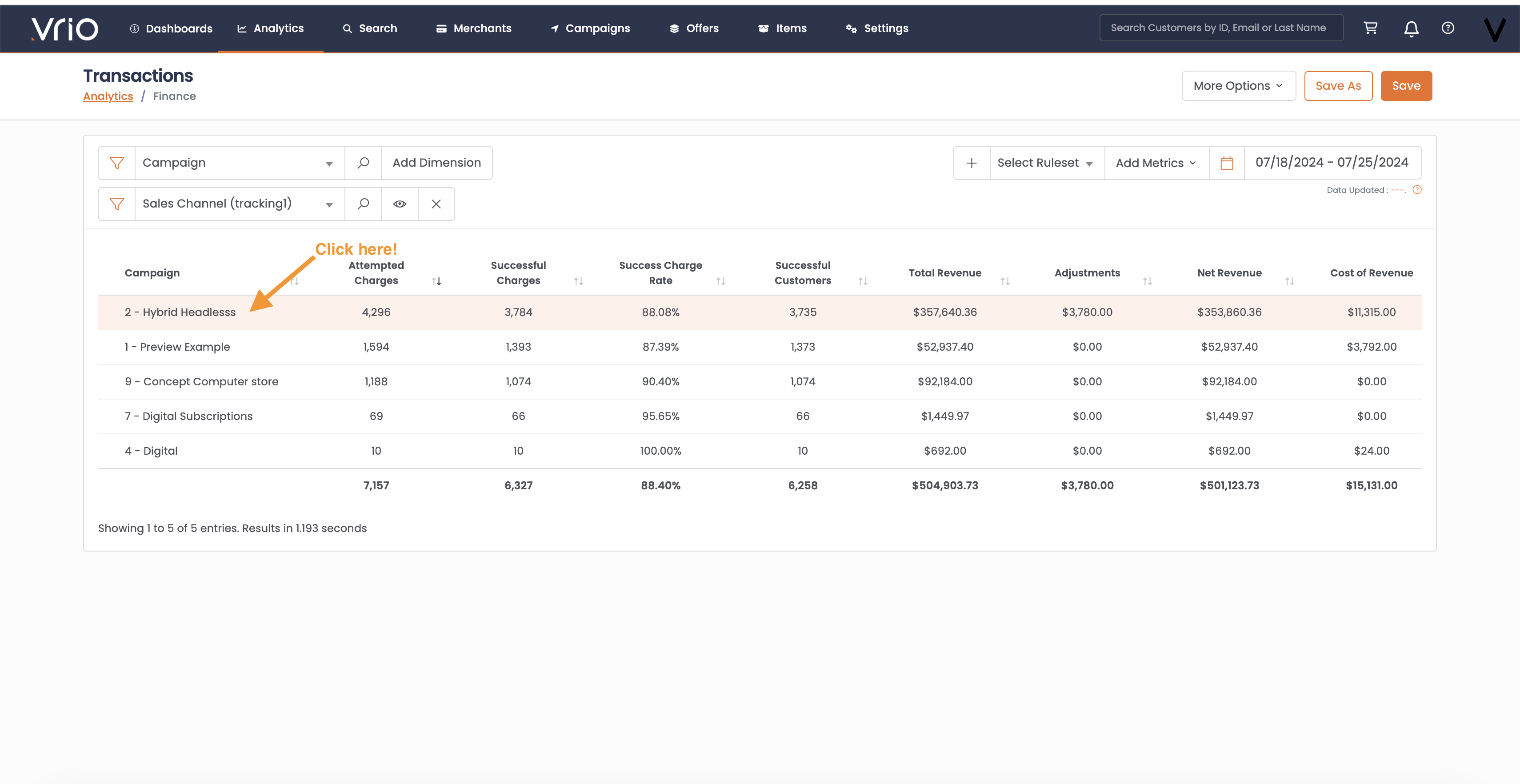Image resolution: width=1520 pixels, height=784 pixels.
Task: Open the shopping cart icon
Action: (x=1370, y=28)
